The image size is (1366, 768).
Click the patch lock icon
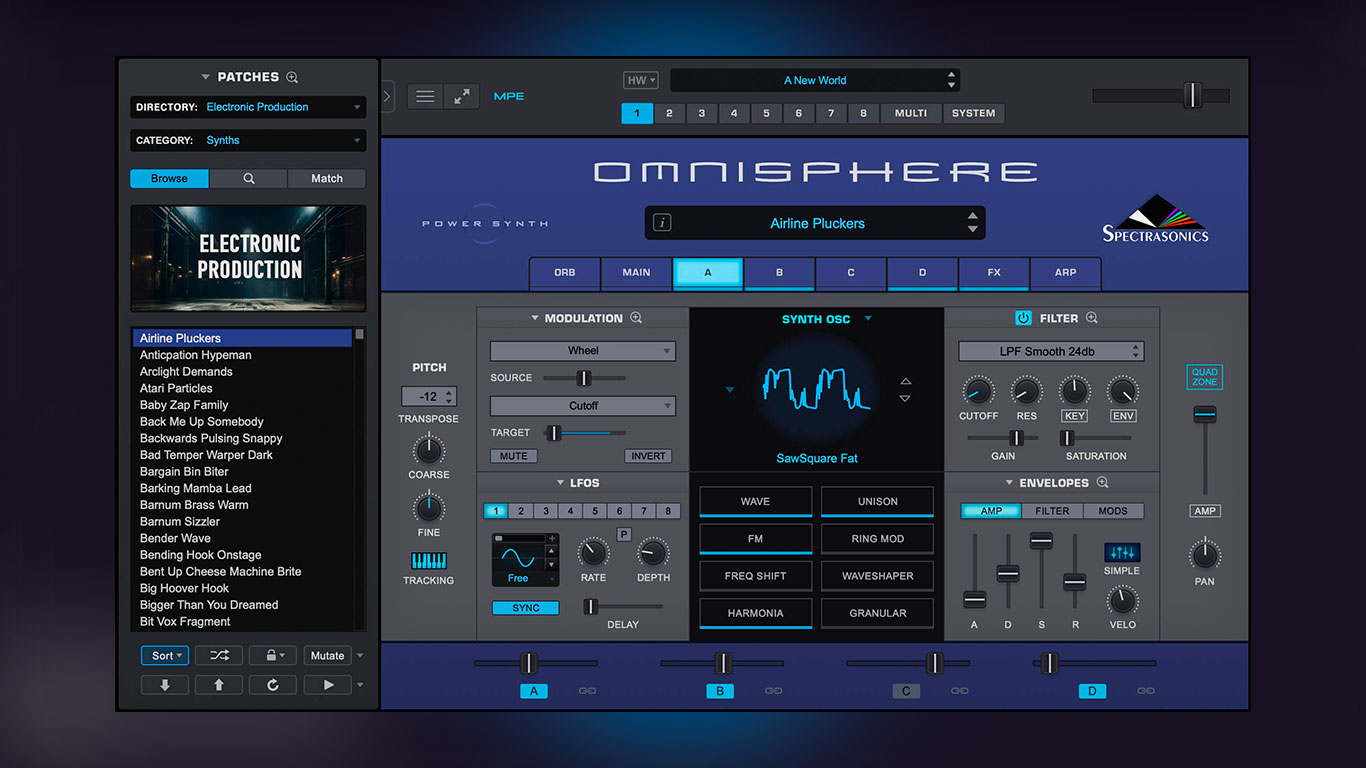click(x=272, y=656)
